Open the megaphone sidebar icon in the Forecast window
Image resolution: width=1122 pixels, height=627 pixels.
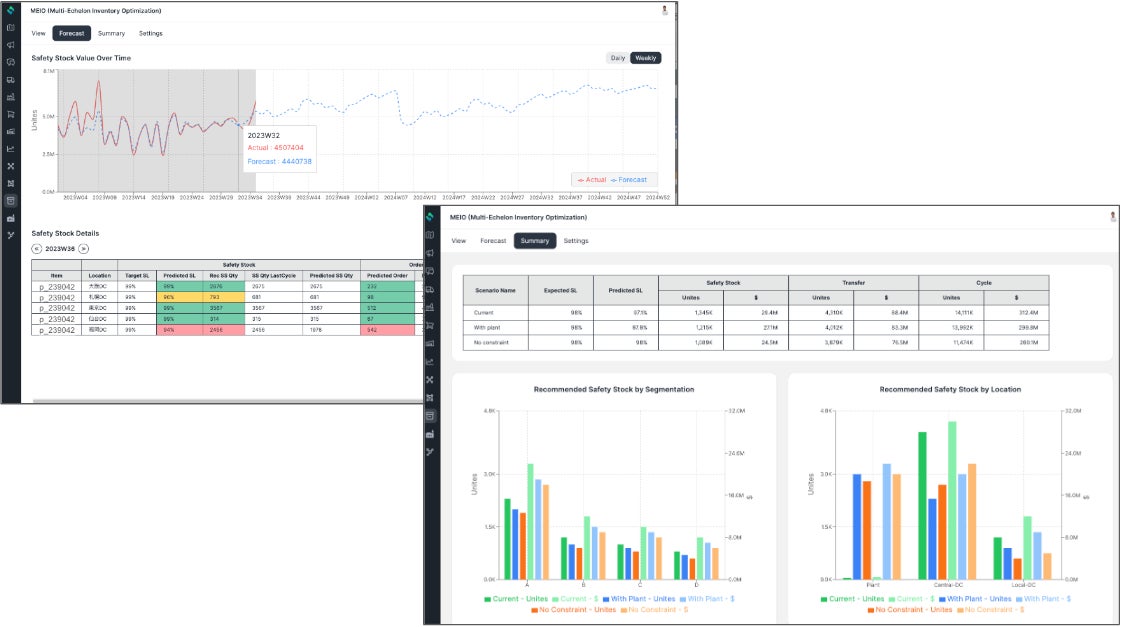[x=11, y=45]
